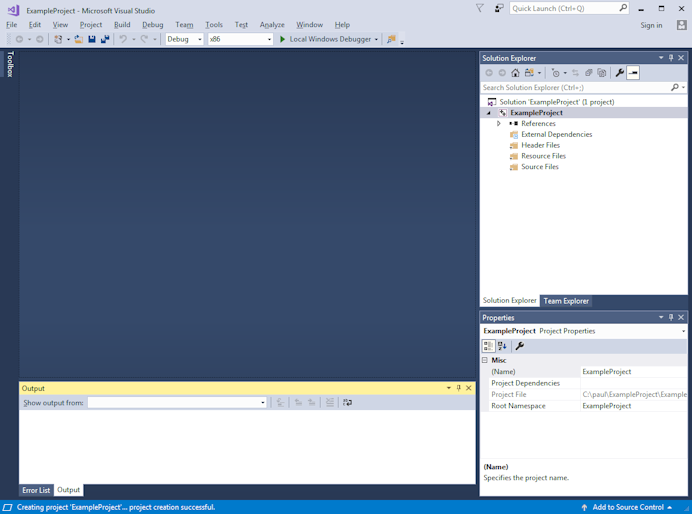Switch to the Team Explorer tab
Image resolution: width=692 pixels, height=514 pixels.
coord(566,301)
